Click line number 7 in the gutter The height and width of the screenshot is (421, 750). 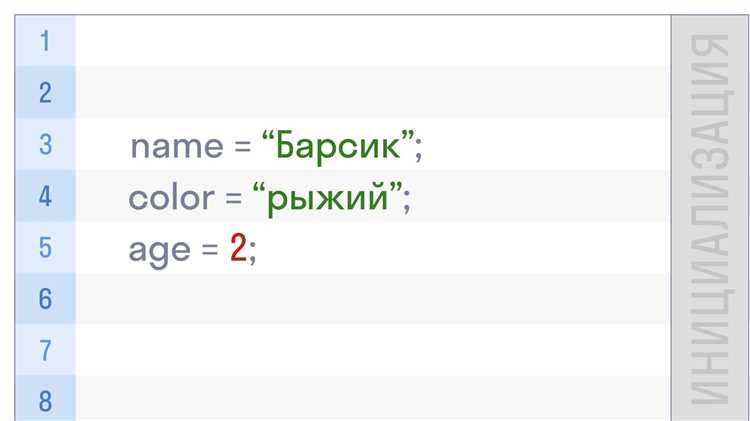[x=45, y=350]
